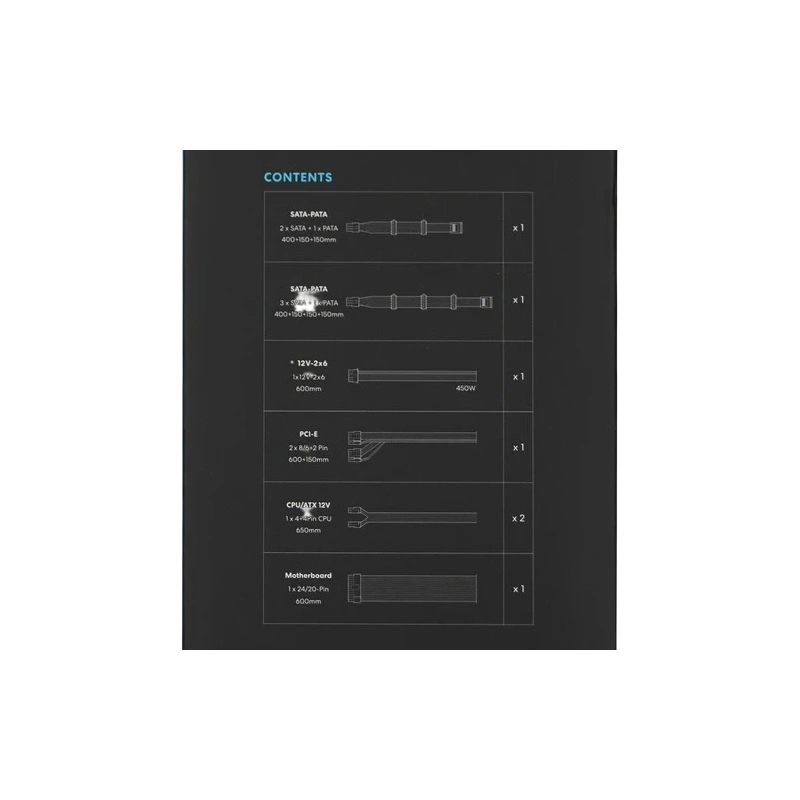Click the '1x12V-2x6' description text
The height and width of the screenshot is (800, 800).
point(309,377)
